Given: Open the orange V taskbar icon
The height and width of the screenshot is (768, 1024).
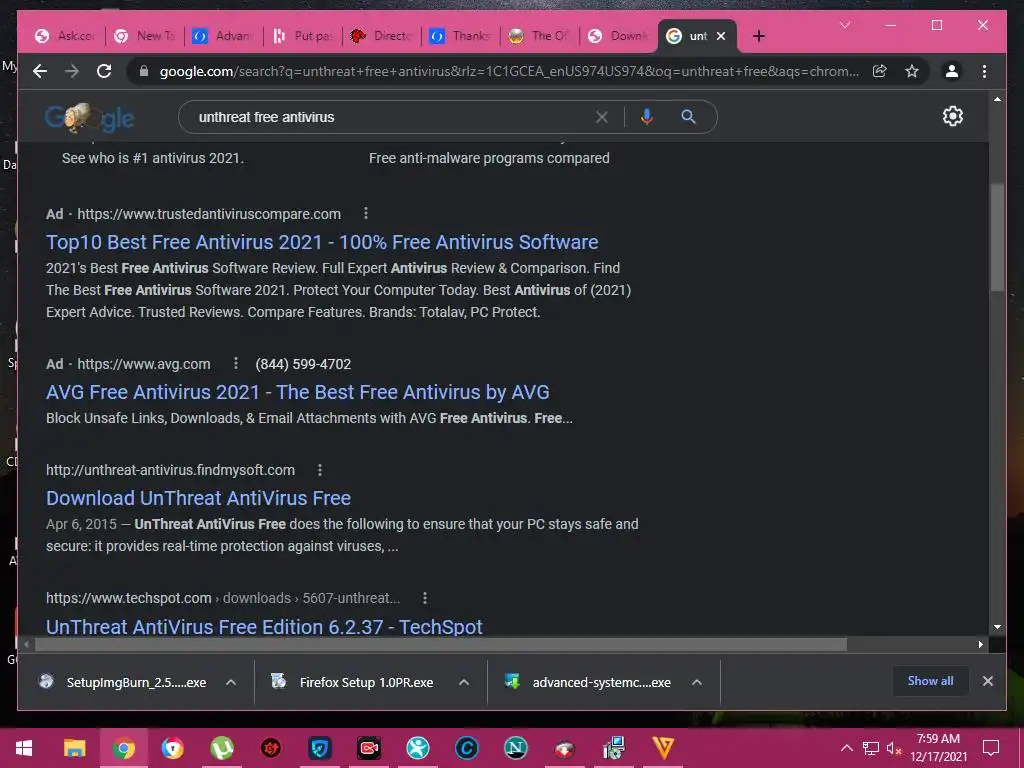Looking at the screenshot, I should pyautogui.click(x=663, y=748).
